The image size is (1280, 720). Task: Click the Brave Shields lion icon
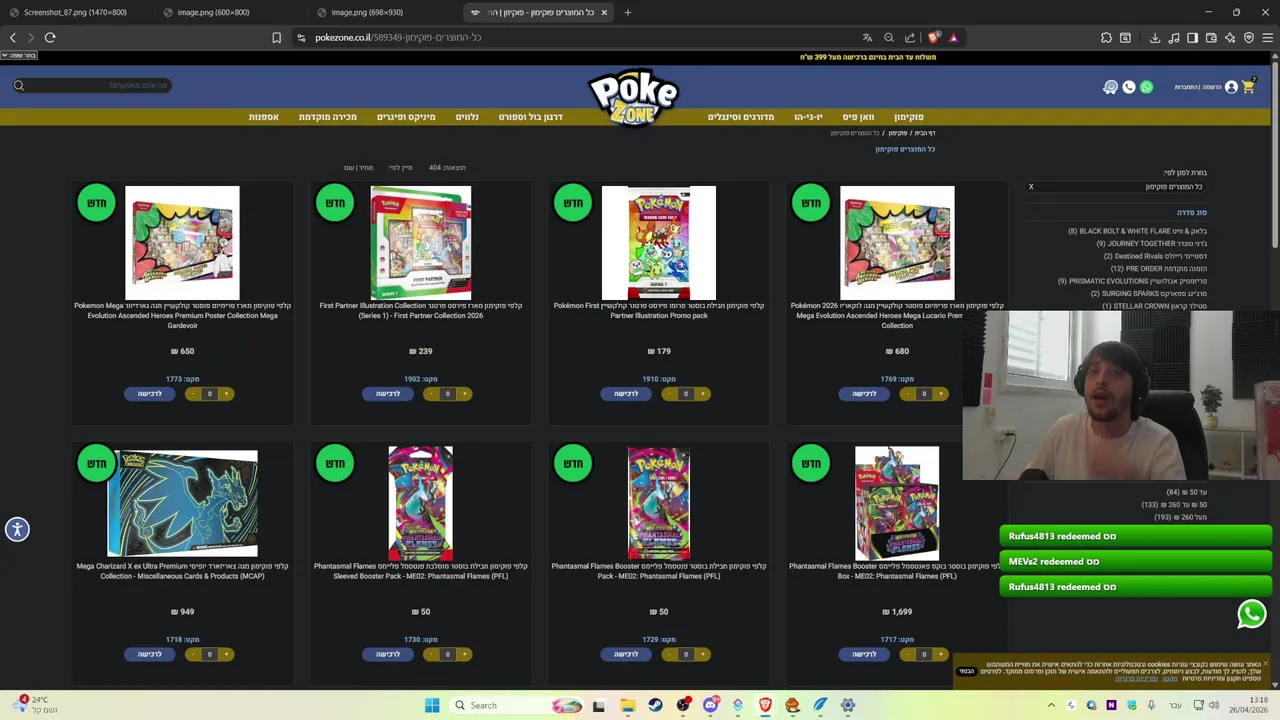tap(934, 37)
